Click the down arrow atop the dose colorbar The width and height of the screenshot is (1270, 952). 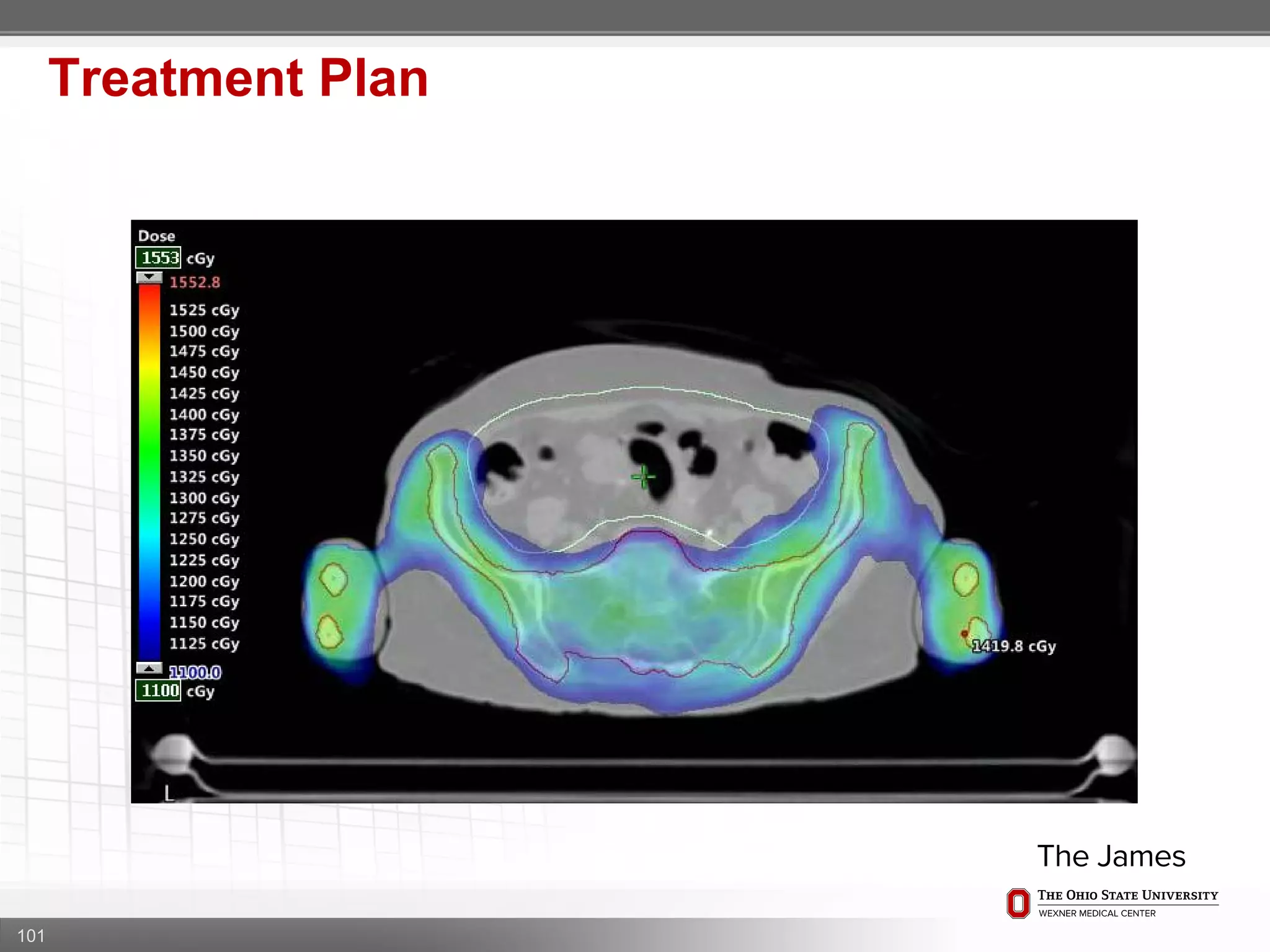(149, 277)
